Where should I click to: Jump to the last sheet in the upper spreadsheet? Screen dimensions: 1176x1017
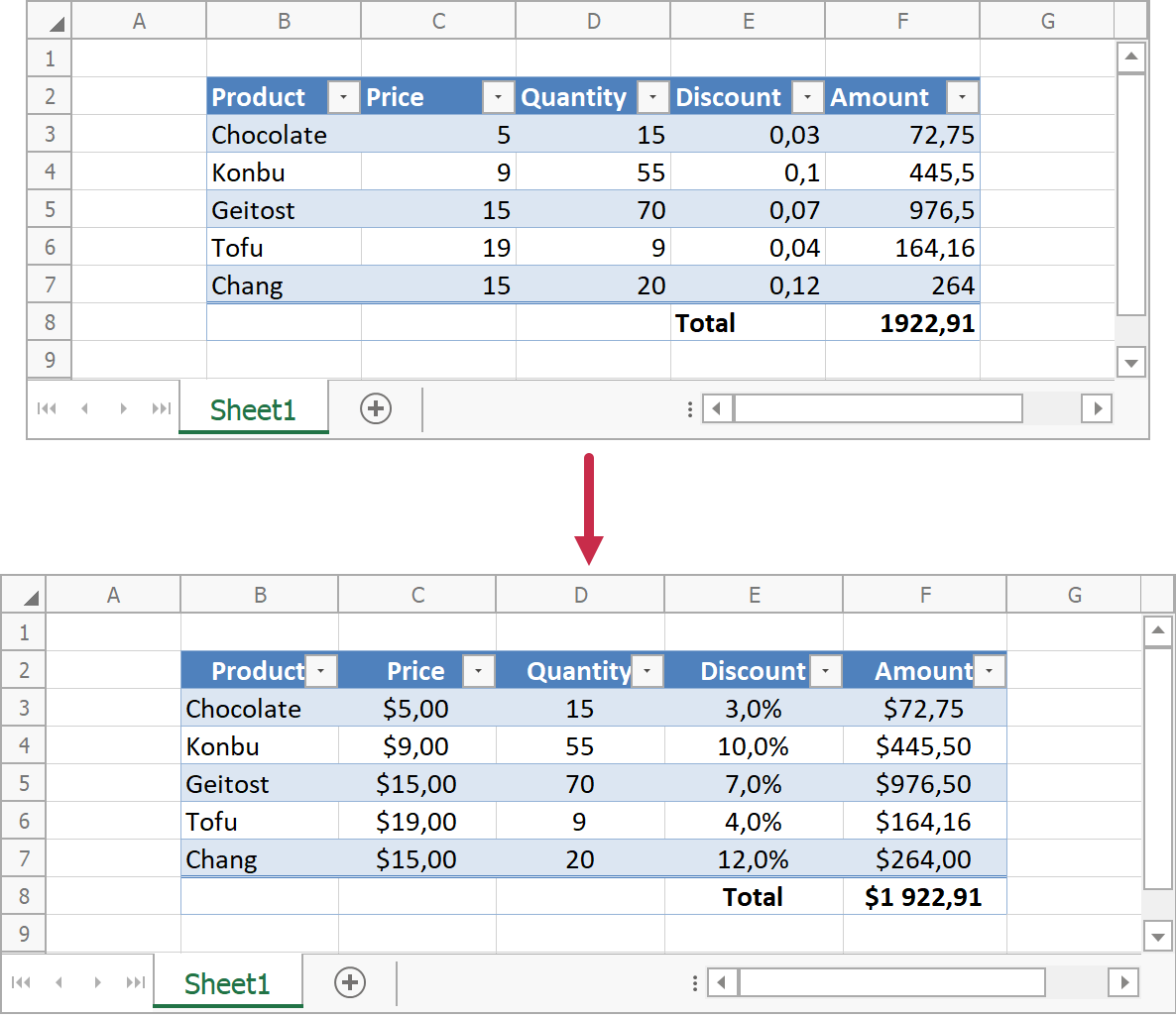coord(161,408)
